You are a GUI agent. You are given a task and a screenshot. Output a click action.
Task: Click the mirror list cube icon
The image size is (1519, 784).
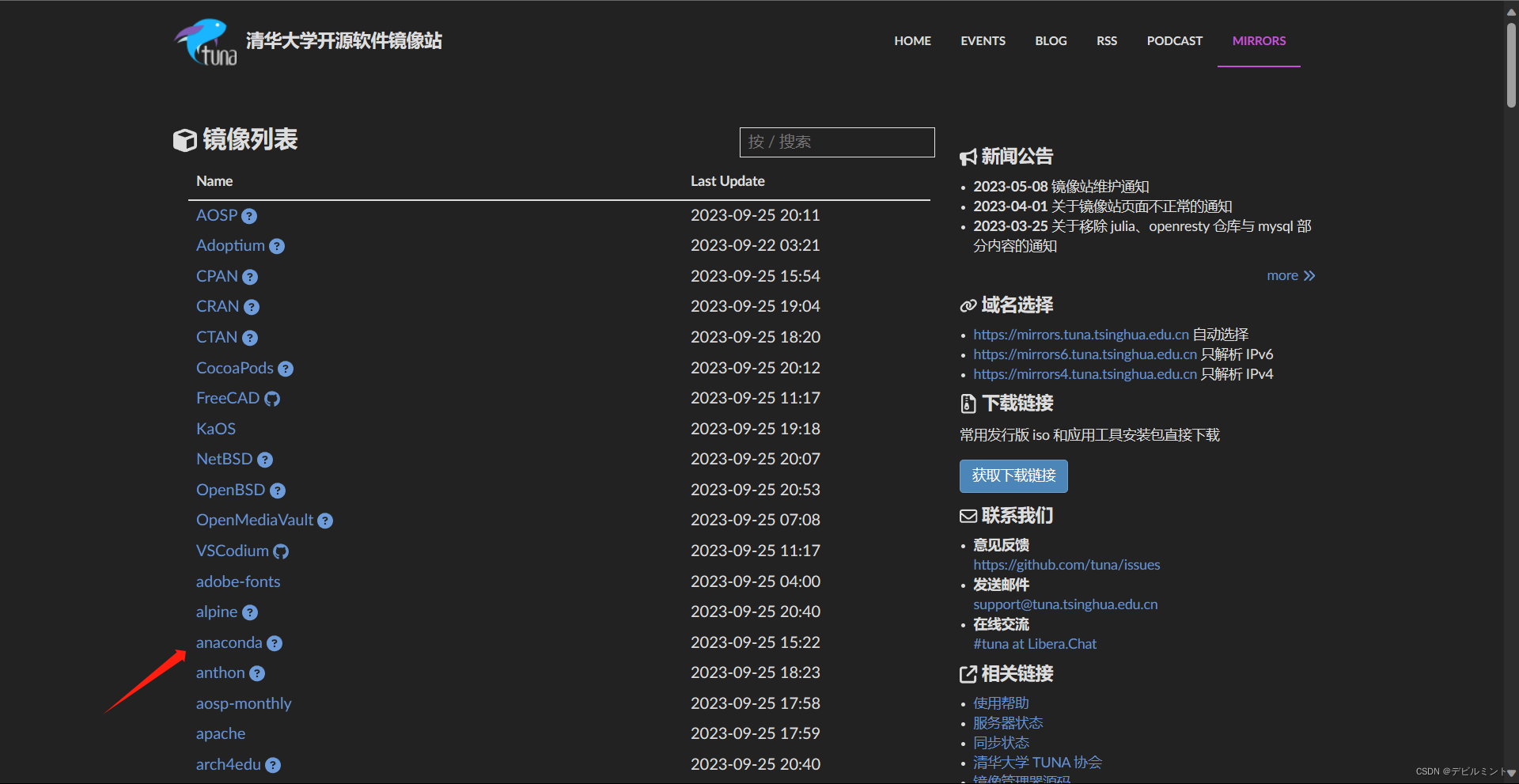[x=184, y=140]
